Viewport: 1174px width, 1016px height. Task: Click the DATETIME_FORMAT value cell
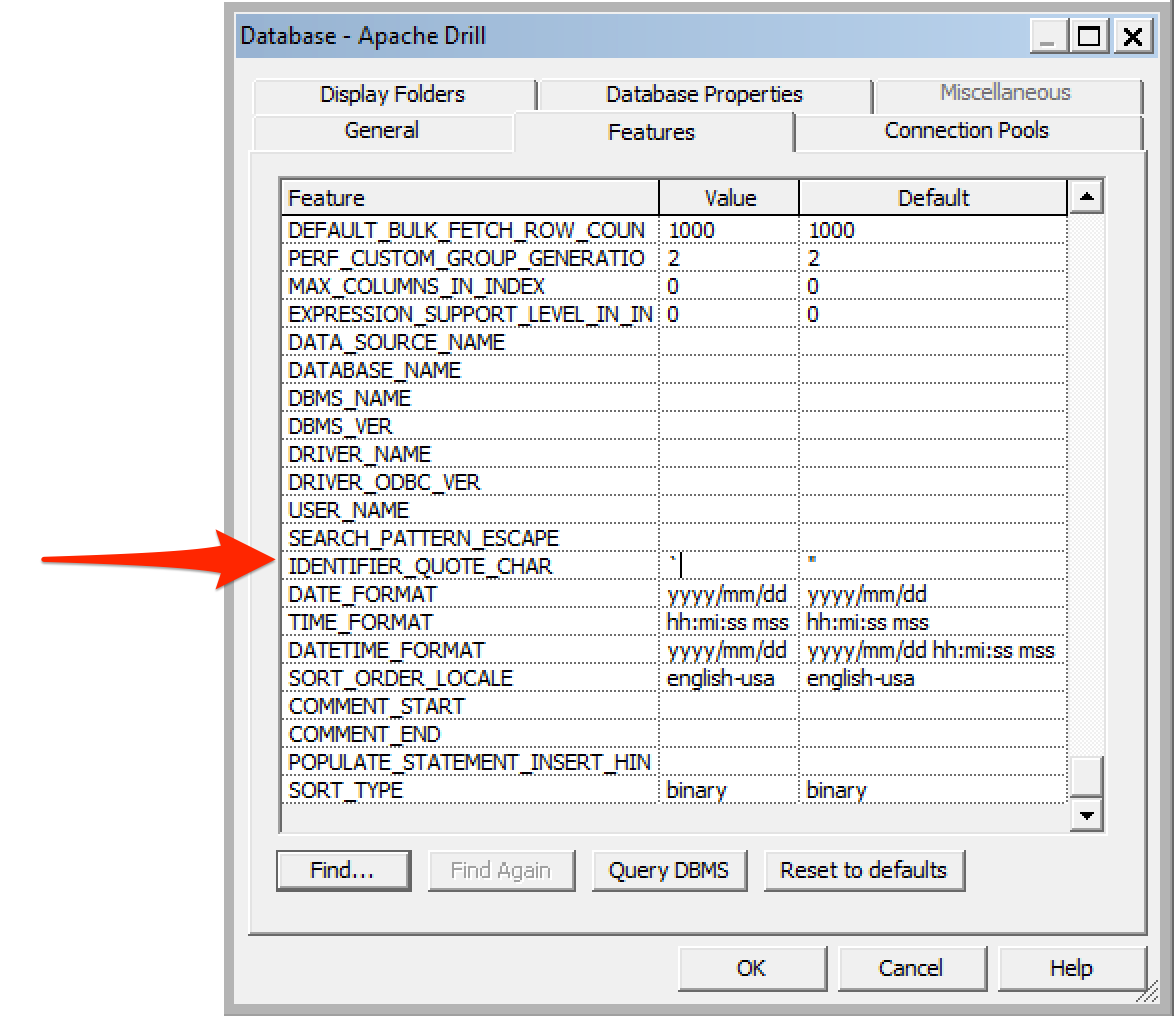[x=729, y=650]
